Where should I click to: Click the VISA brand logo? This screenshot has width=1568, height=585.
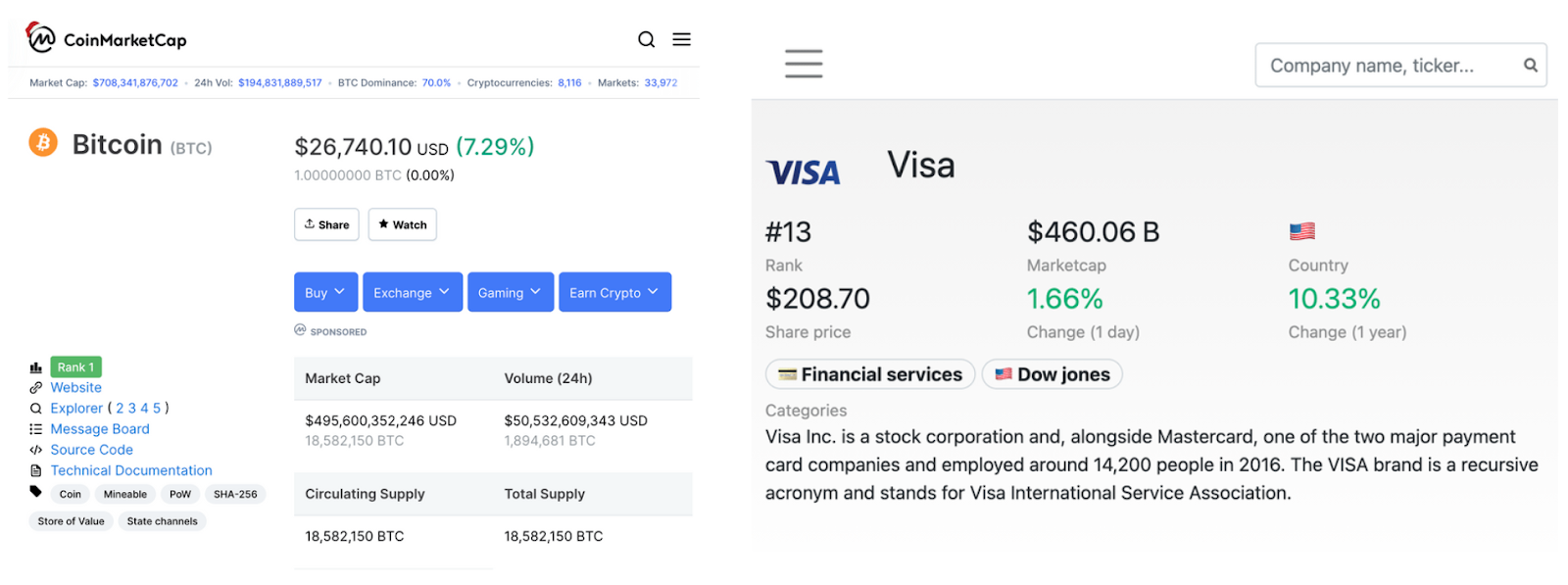click(x=803, y=172)
